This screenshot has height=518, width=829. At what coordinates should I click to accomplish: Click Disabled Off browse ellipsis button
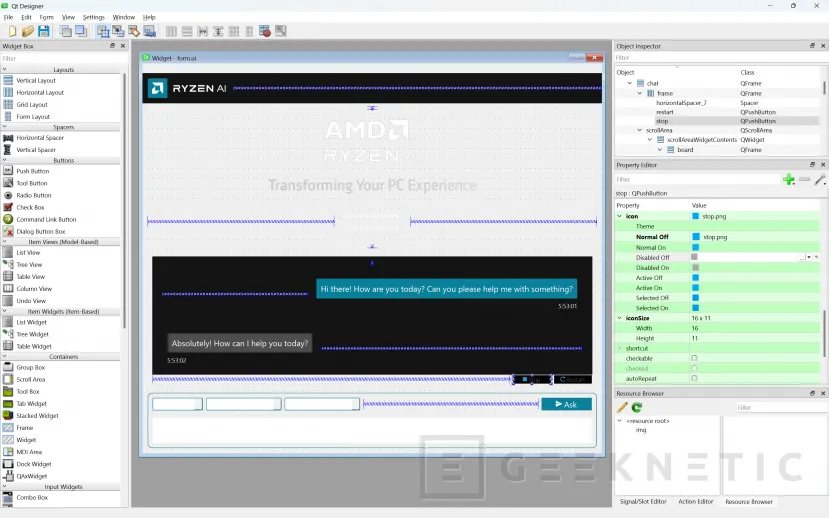click(x=802, y=257)
